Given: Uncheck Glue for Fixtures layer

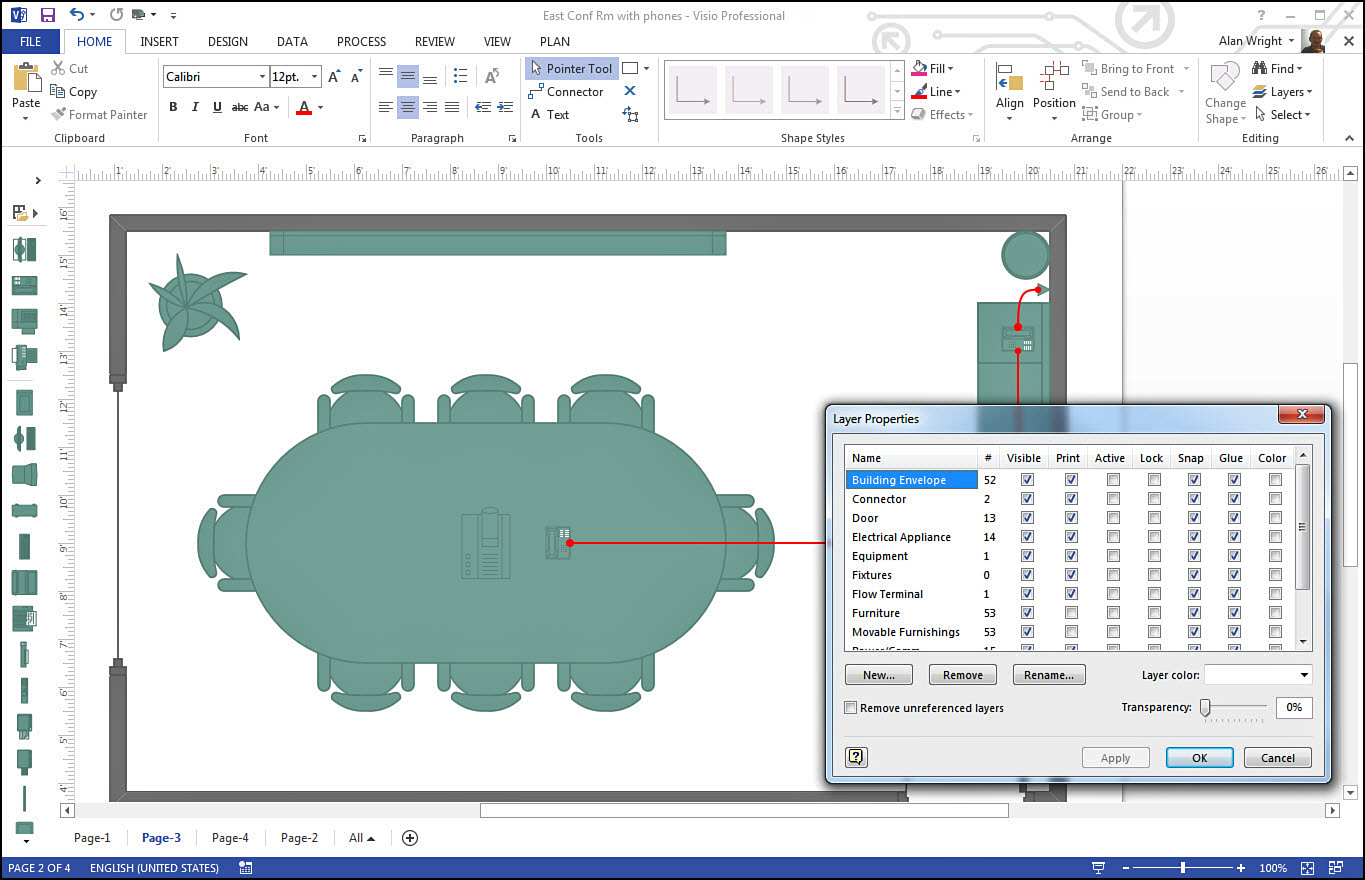Looking at the screenshot, I should coord(1234,575).
